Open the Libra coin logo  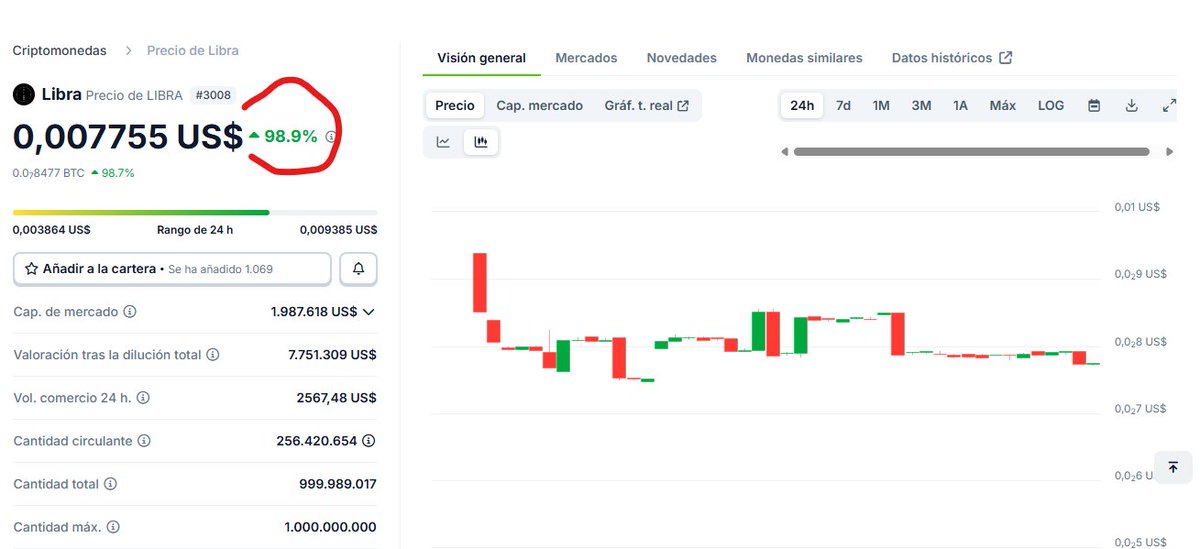tap(23, 95)
